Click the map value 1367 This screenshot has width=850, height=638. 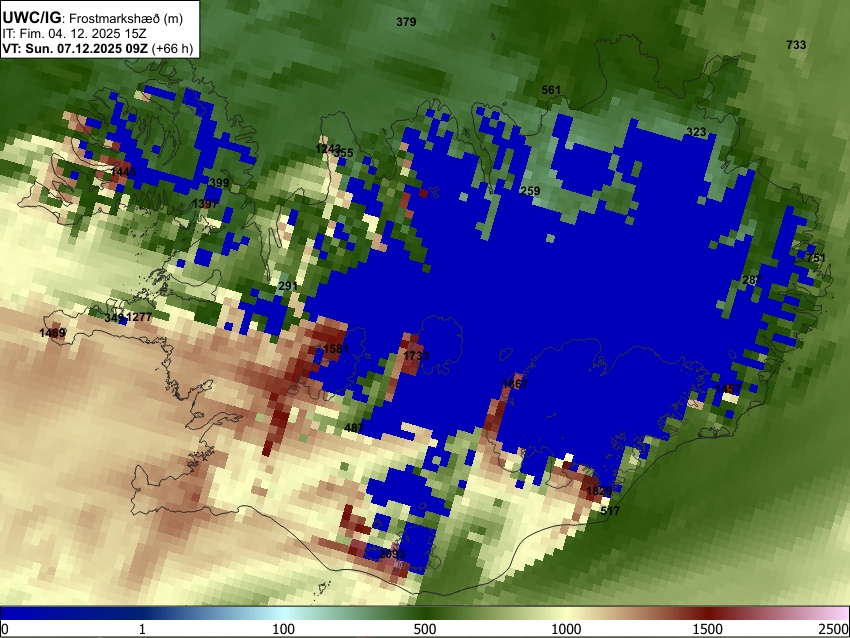515,384
